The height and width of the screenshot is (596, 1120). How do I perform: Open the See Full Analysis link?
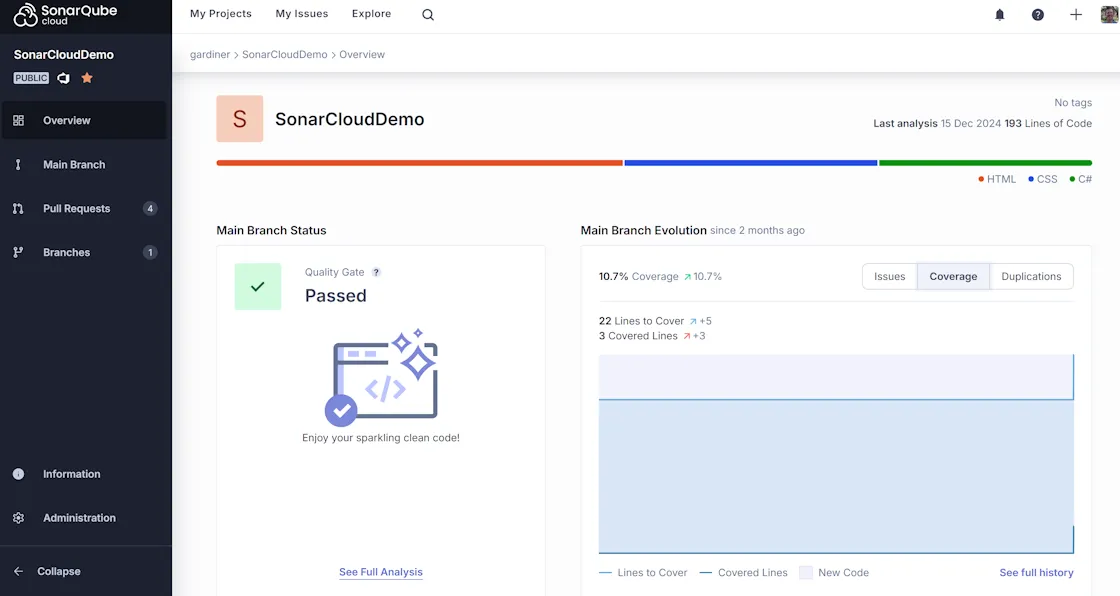point(380,571)
